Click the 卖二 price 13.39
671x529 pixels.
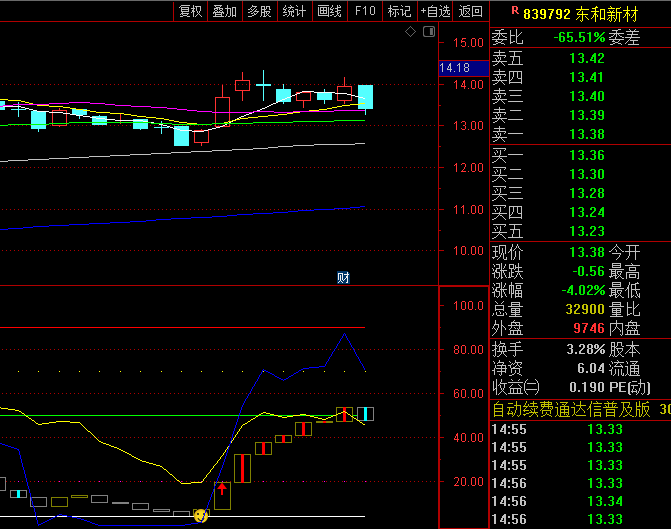[587, 115]
